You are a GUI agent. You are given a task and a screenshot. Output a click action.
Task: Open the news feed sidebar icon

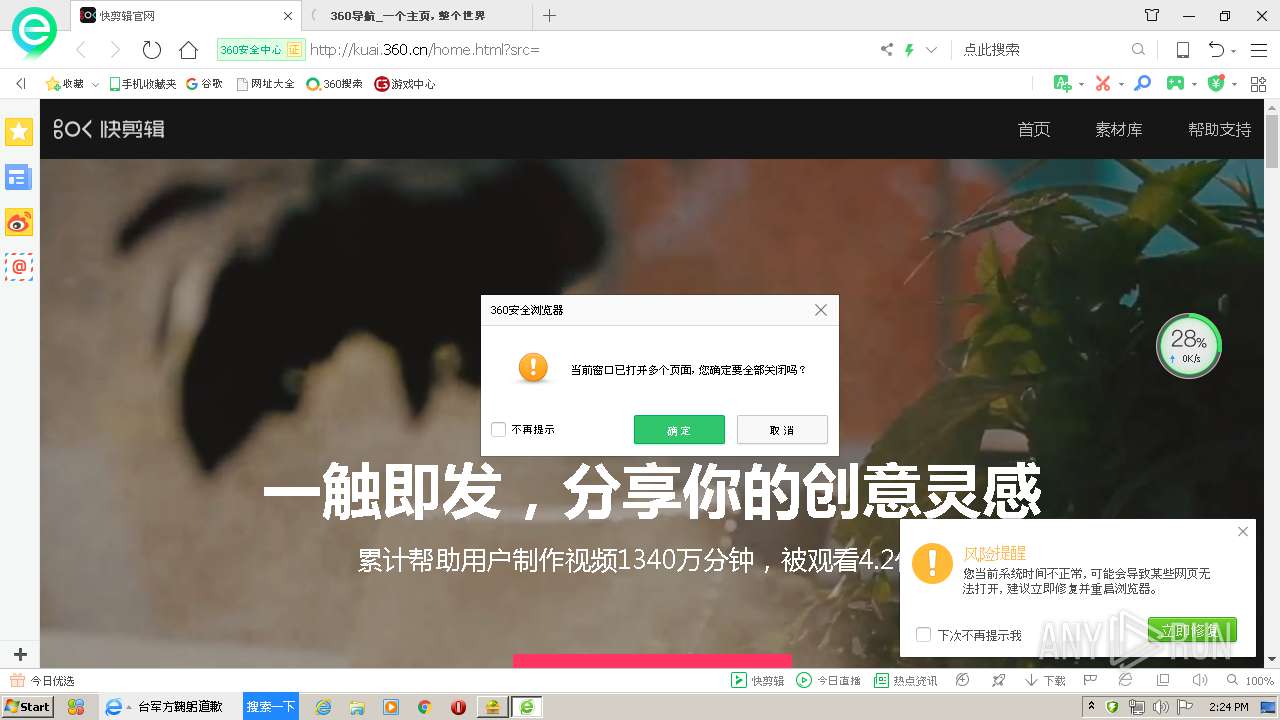coord(19,177)
